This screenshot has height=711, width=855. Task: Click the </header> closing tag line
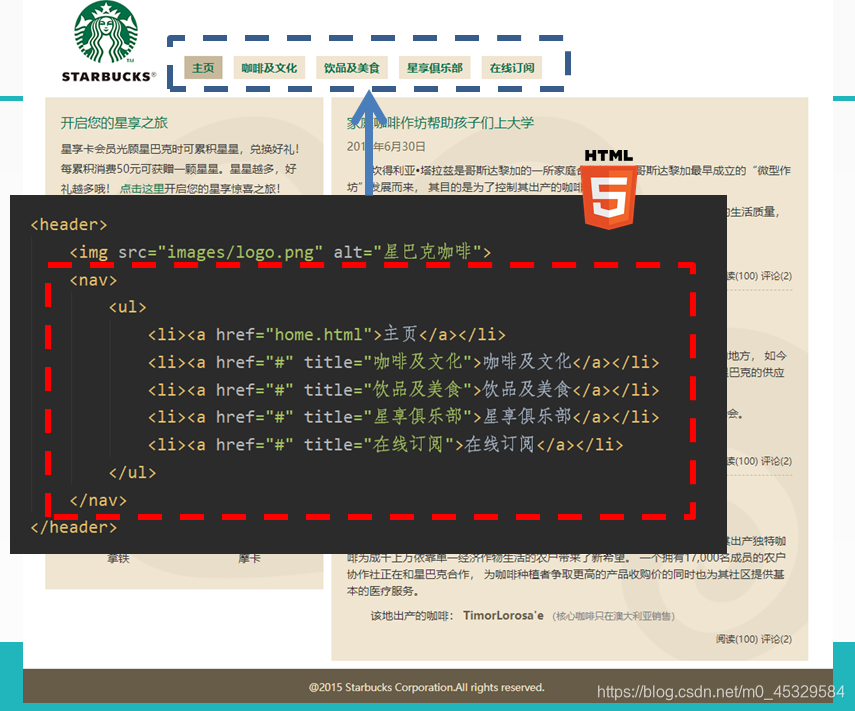point(74,527)
